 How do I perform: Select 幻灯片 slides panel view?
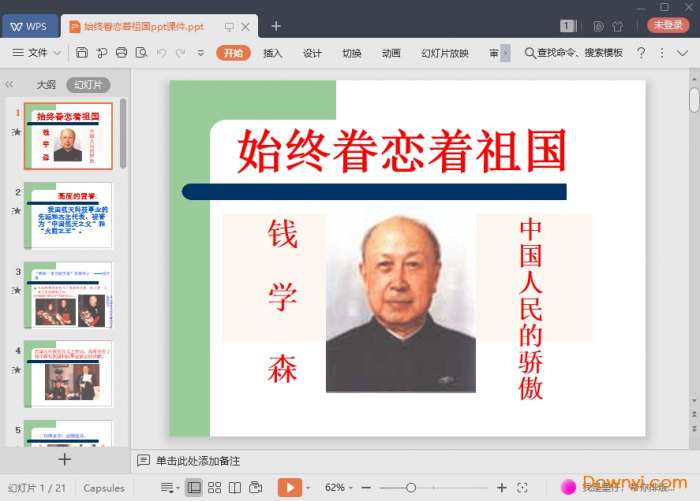tap(88, 85)
